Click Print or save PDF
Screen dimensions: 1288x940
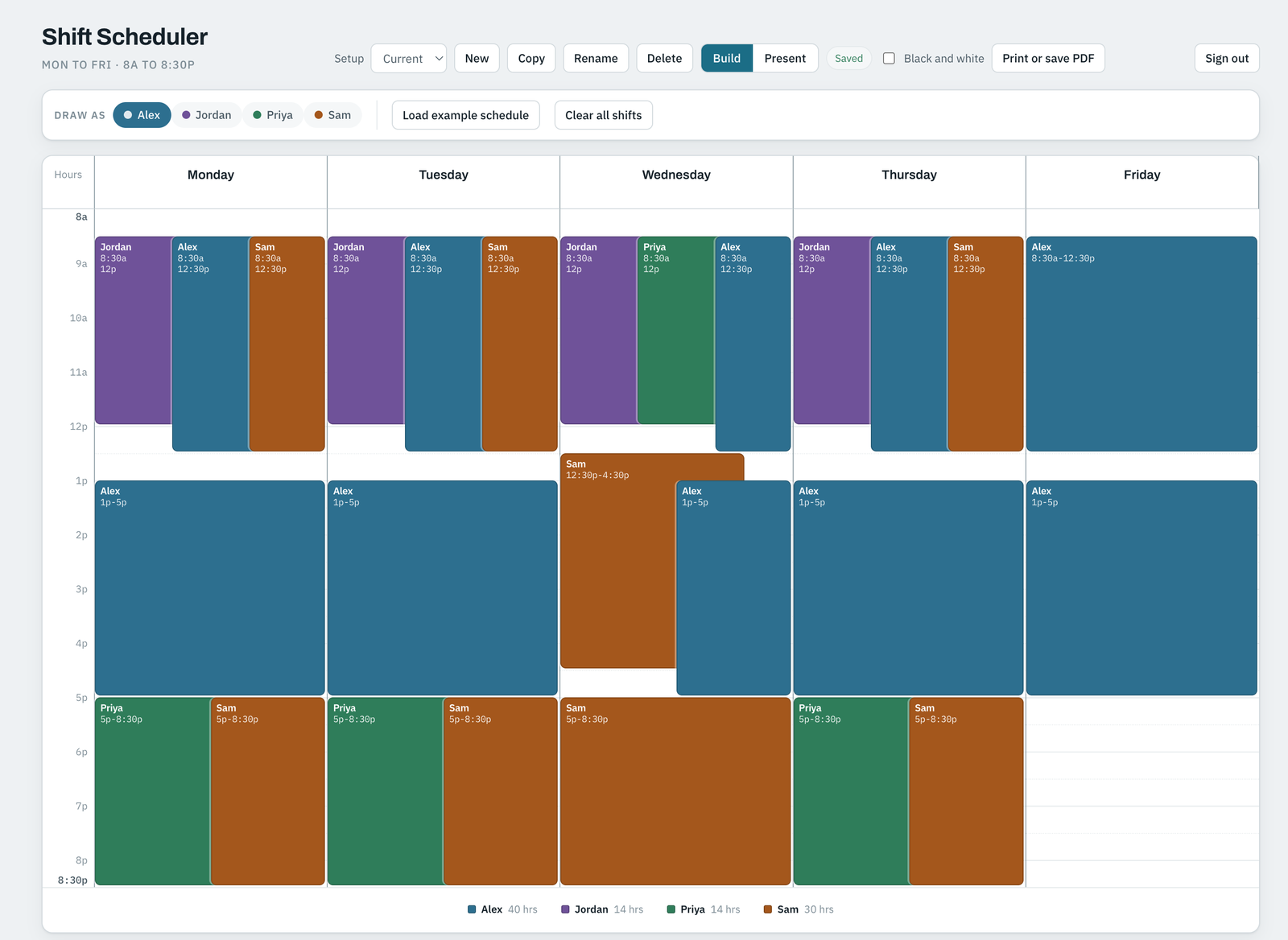[1048, 58]
